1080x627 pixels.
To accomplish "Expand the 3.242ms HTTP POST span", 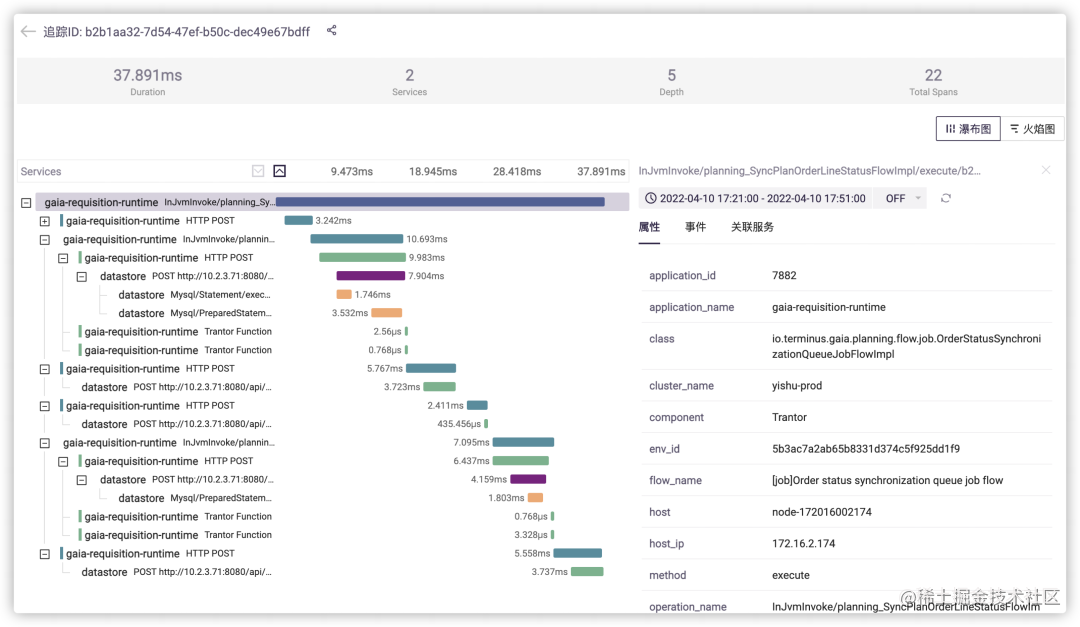I will [x=44, y=221].
